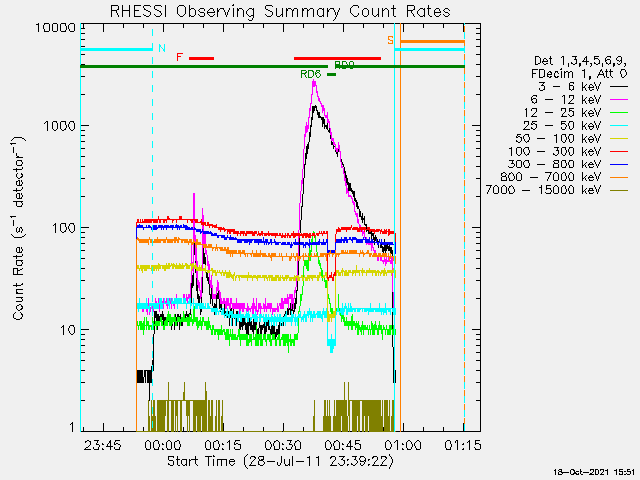
Task: Click the short green bar beside RD6
Action: 331,75
